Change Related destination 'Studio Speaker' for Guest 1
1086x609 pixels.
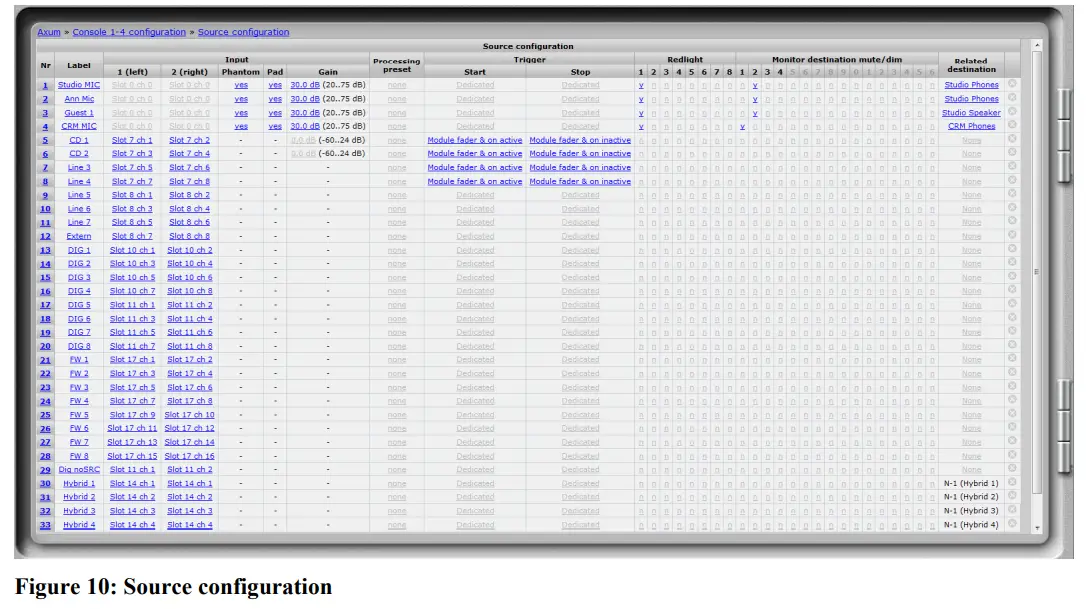(971, 113)
